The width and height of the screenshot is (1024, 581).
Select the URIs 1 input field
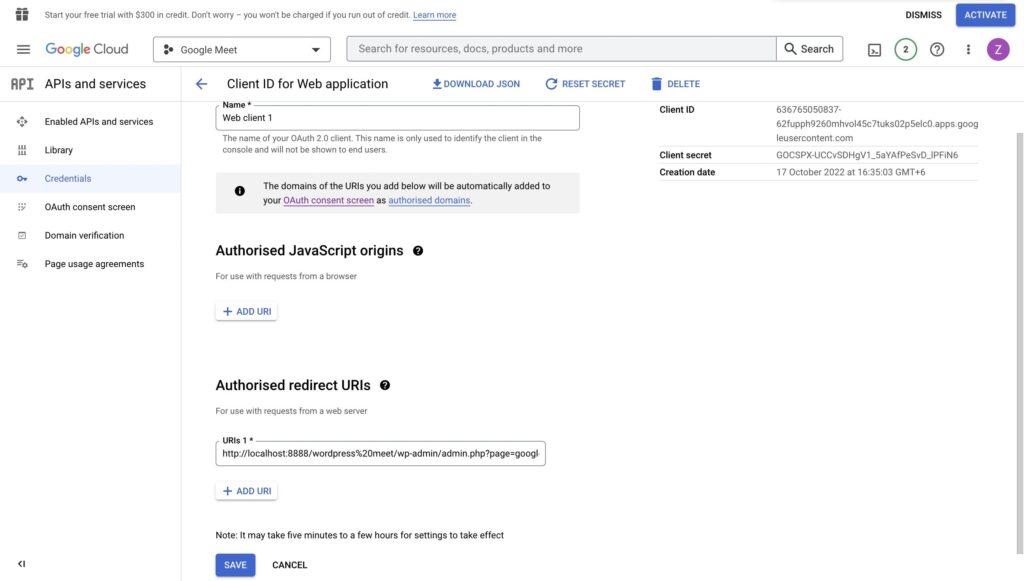click(x=380, y=453)
